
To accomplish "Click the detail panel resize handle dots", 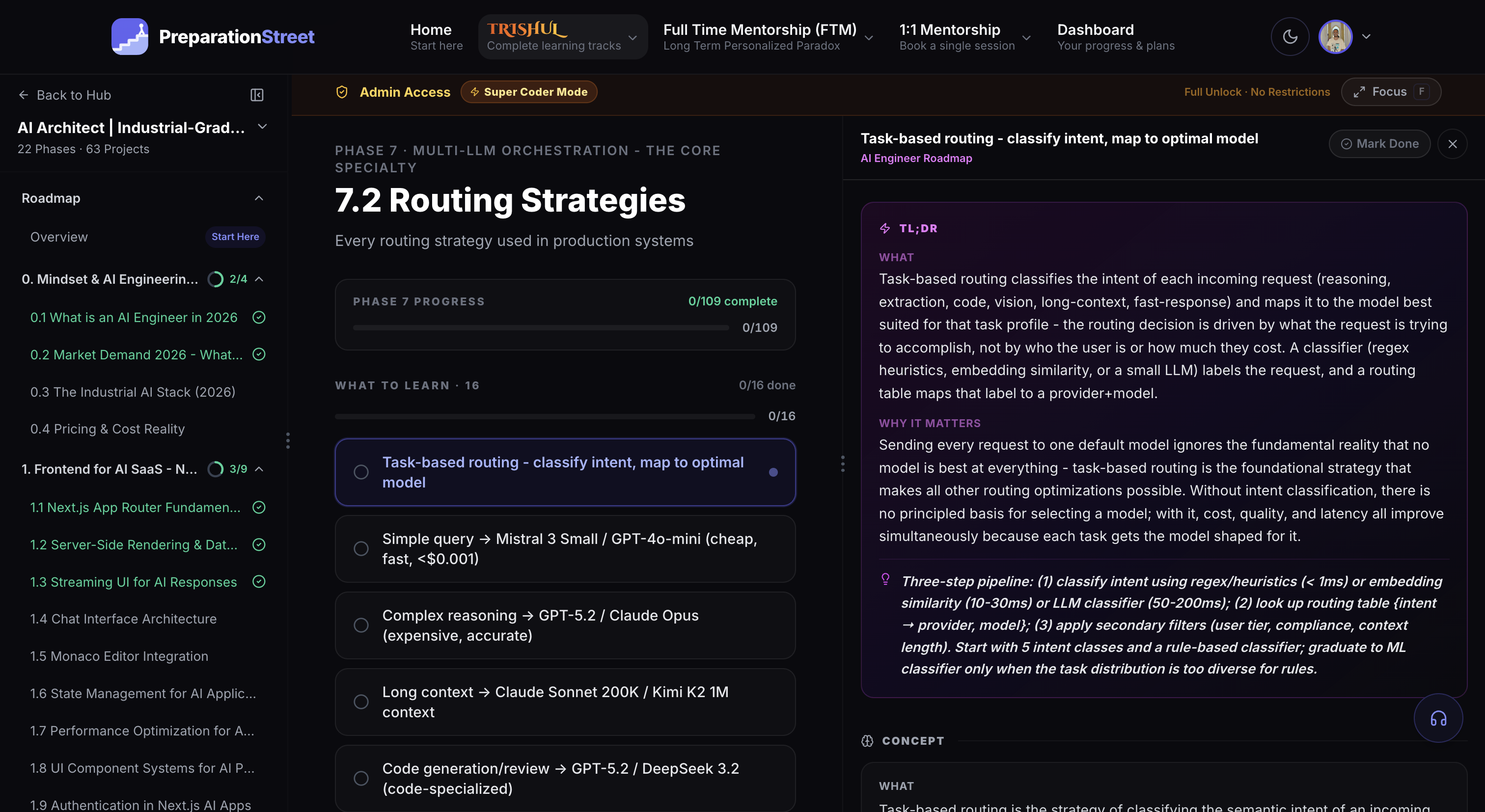I will click(843, 464).
